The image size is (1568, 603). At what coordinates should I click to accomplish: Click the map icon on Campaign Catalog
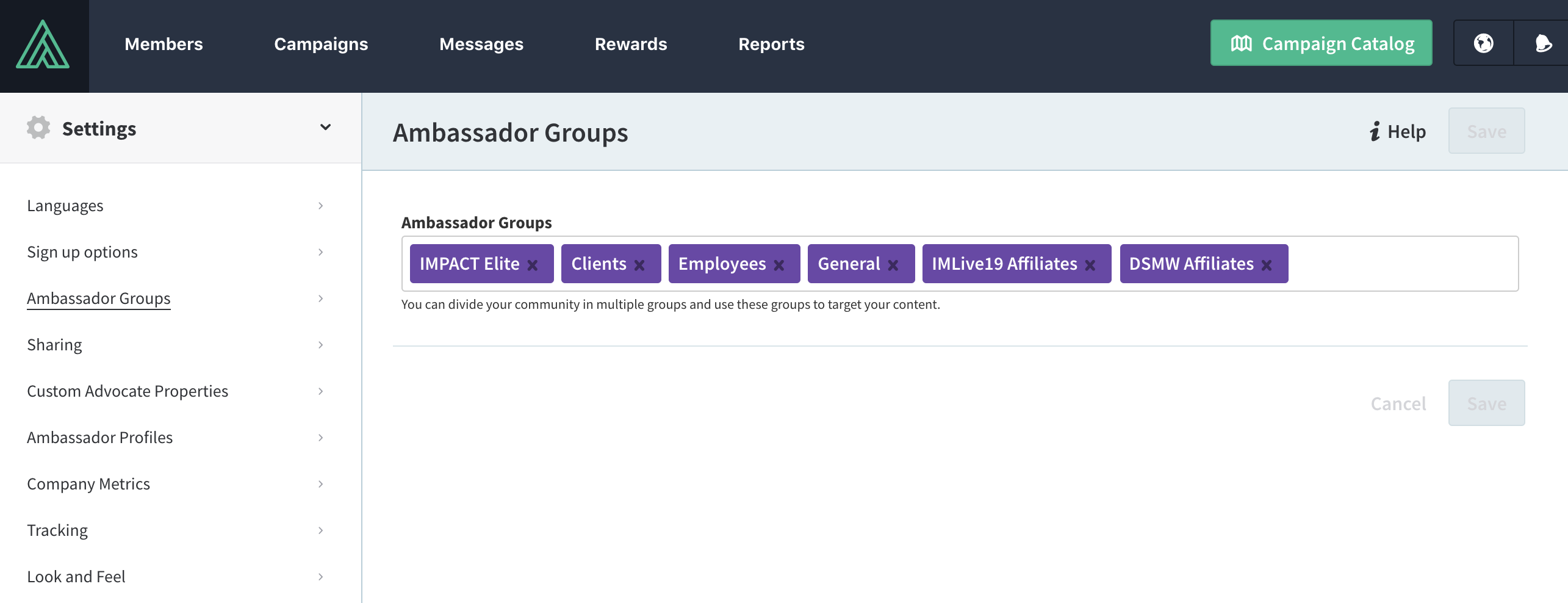[x=1241, y=43]
